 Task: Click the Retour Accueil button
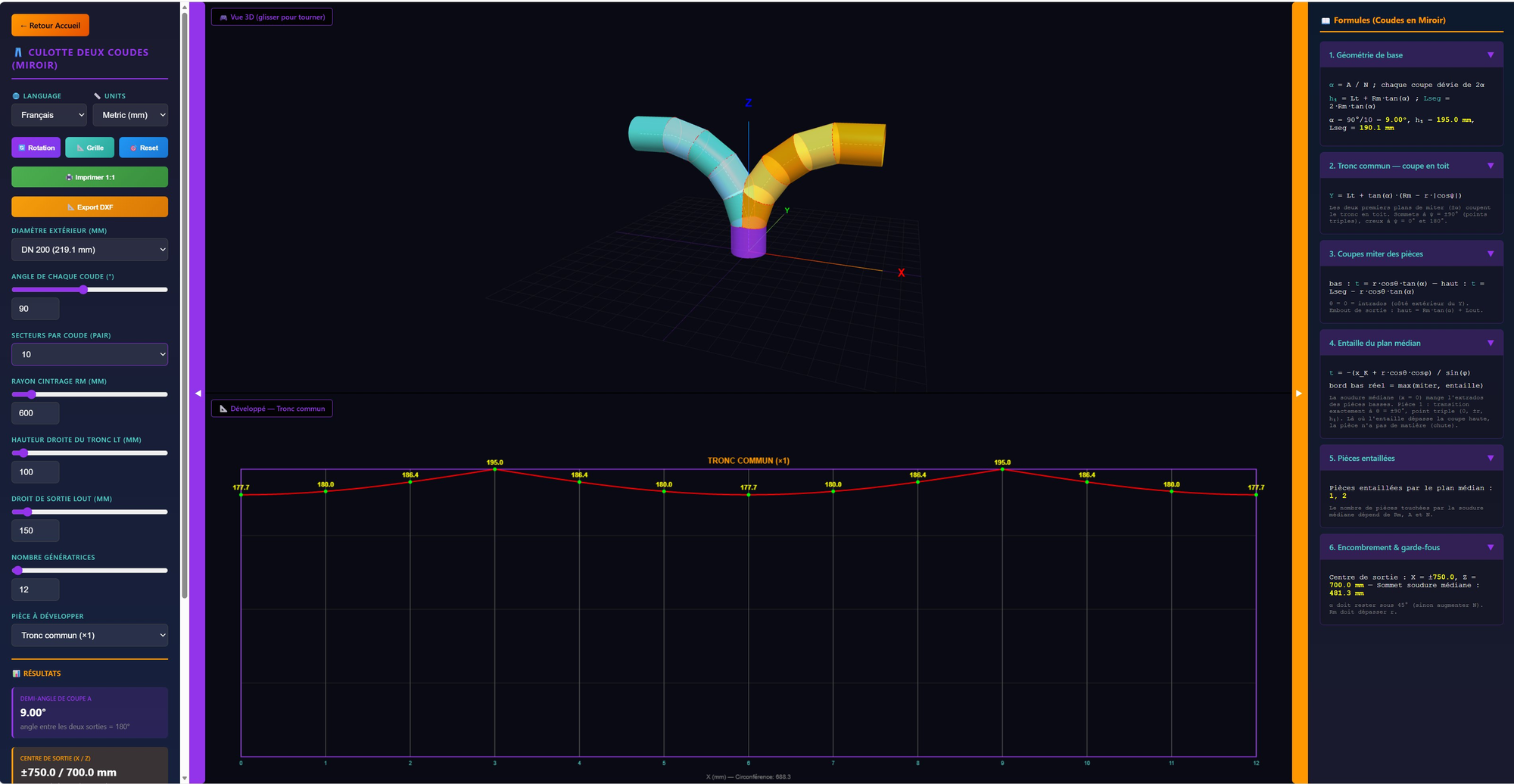(x=50, y=25)
